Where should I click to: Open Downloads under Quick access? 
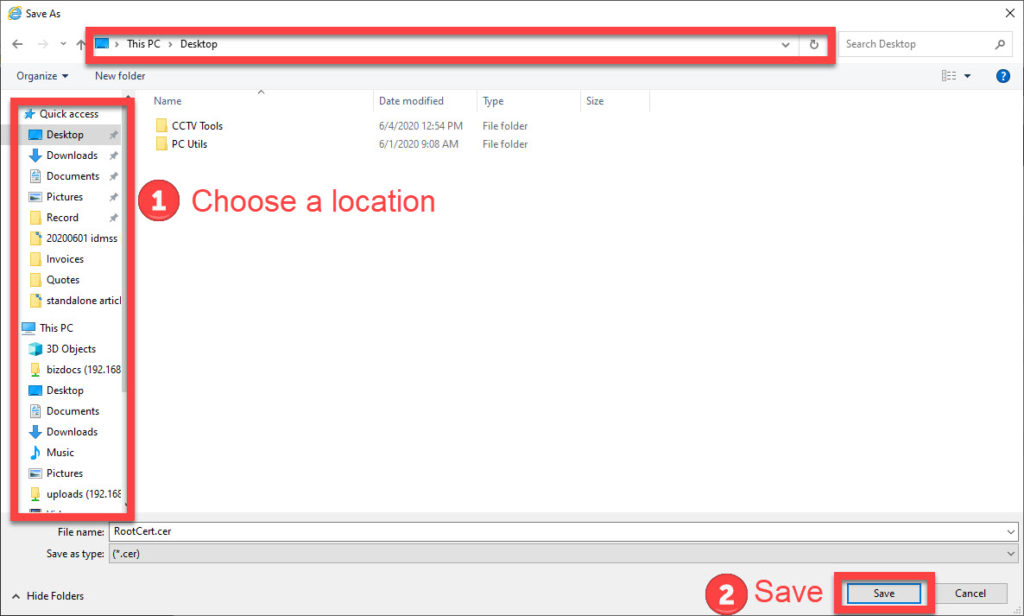tap(71, 155)
